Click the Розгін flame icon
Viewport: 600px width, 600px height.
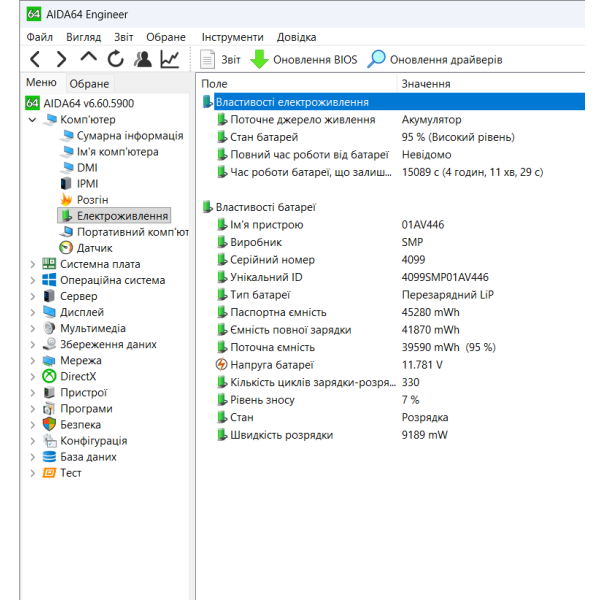click(x=66, y=200)
